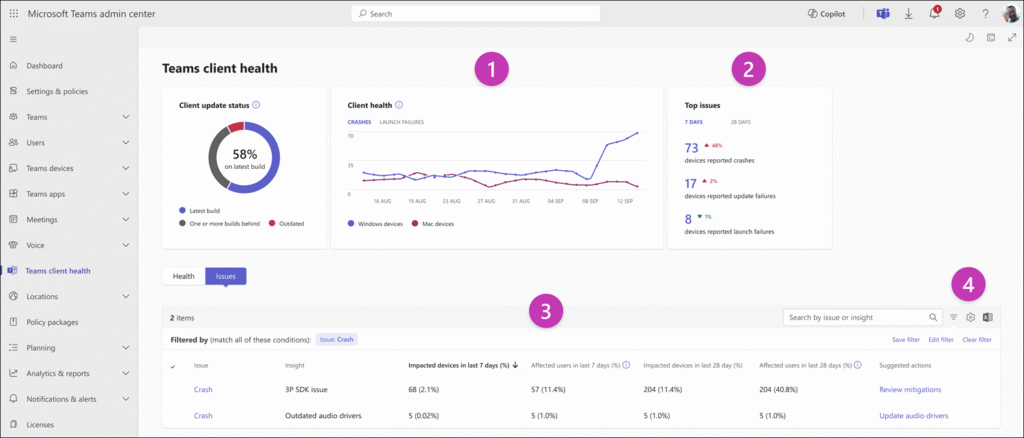Expand Notifications & alerts chevron

click(x=126, y=399)
